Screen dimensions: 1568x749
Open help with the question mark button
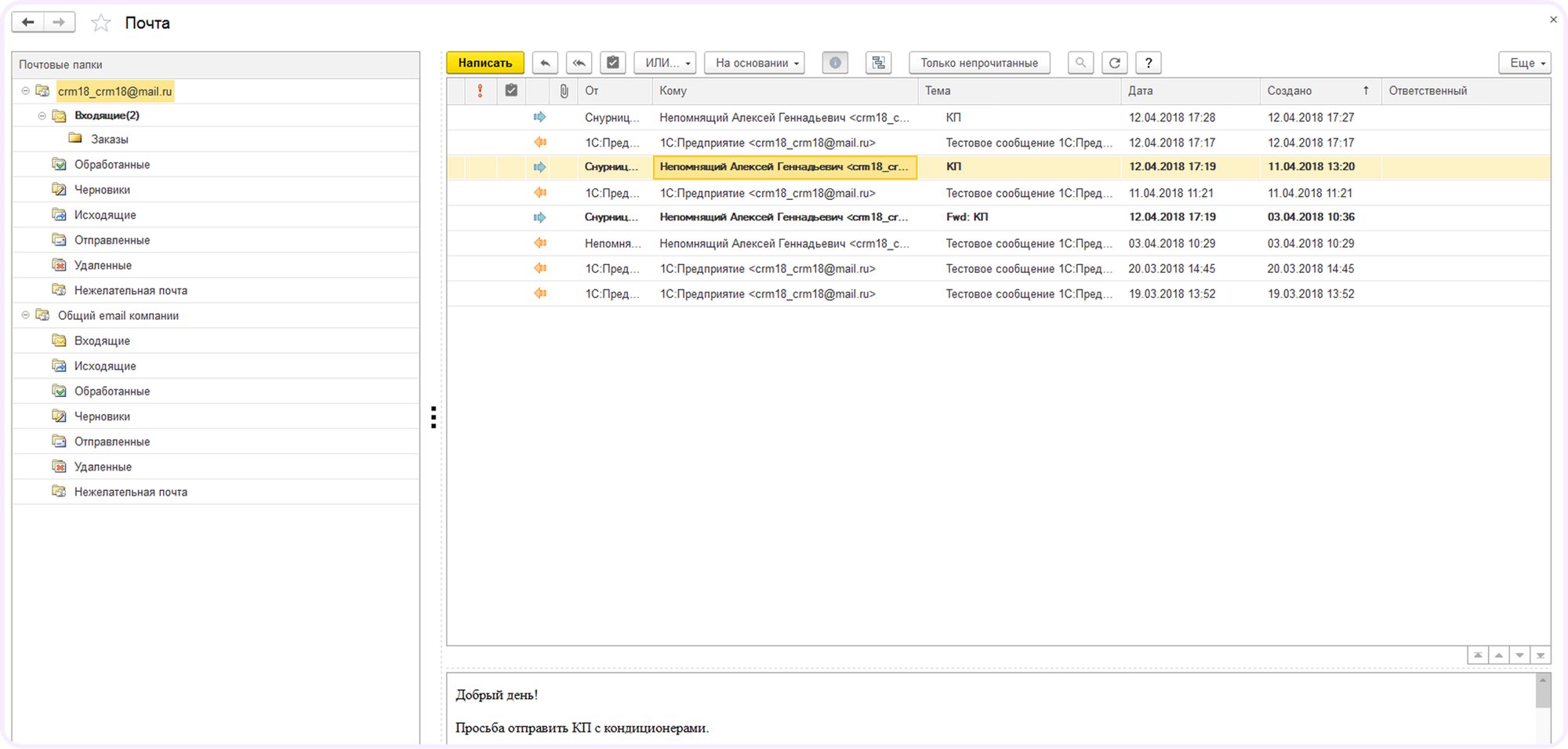pyautogui.click(x=1149, y=63)
